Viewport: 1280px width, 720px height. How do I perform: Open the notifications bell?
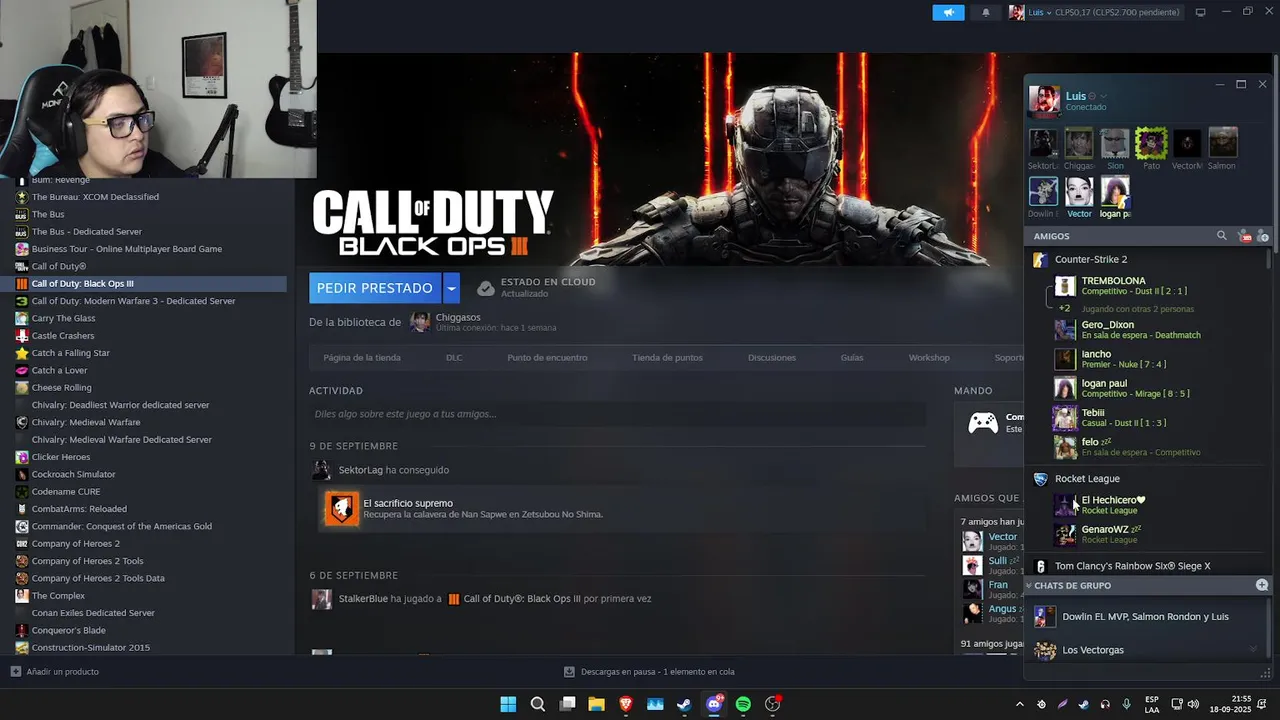pos(986,12)
